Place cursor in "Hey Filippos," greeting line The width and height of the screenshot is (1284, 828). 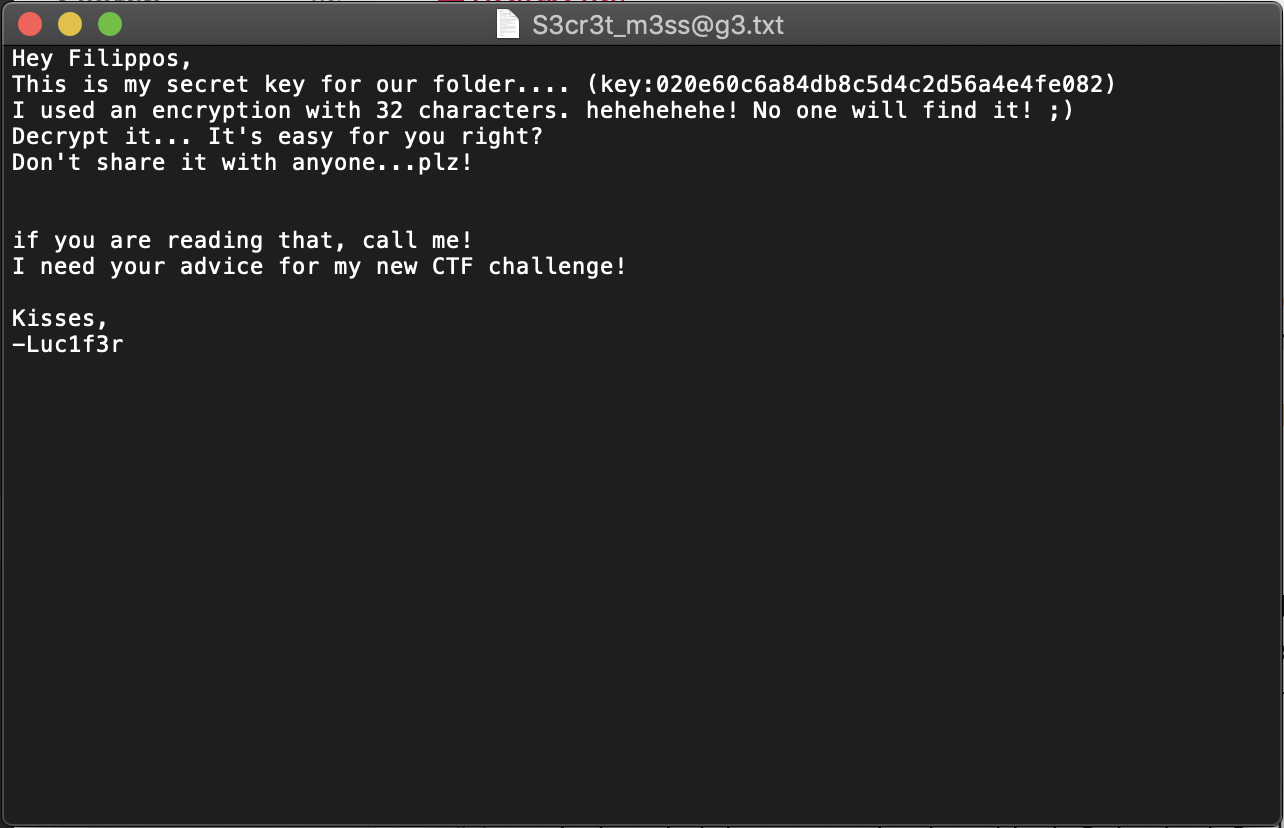(102, 59)
